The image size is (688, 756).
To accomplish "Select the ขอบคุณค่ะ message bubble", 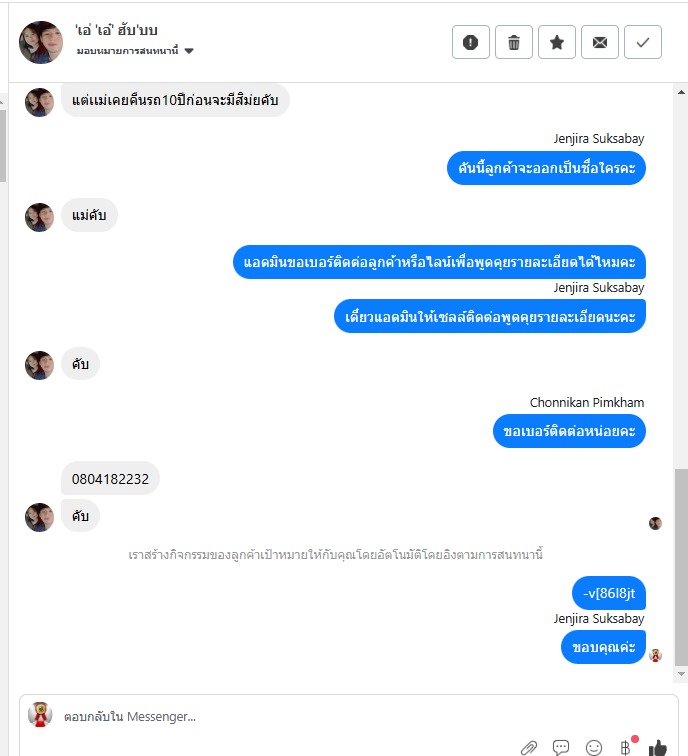I will click(x=603, y=647).
